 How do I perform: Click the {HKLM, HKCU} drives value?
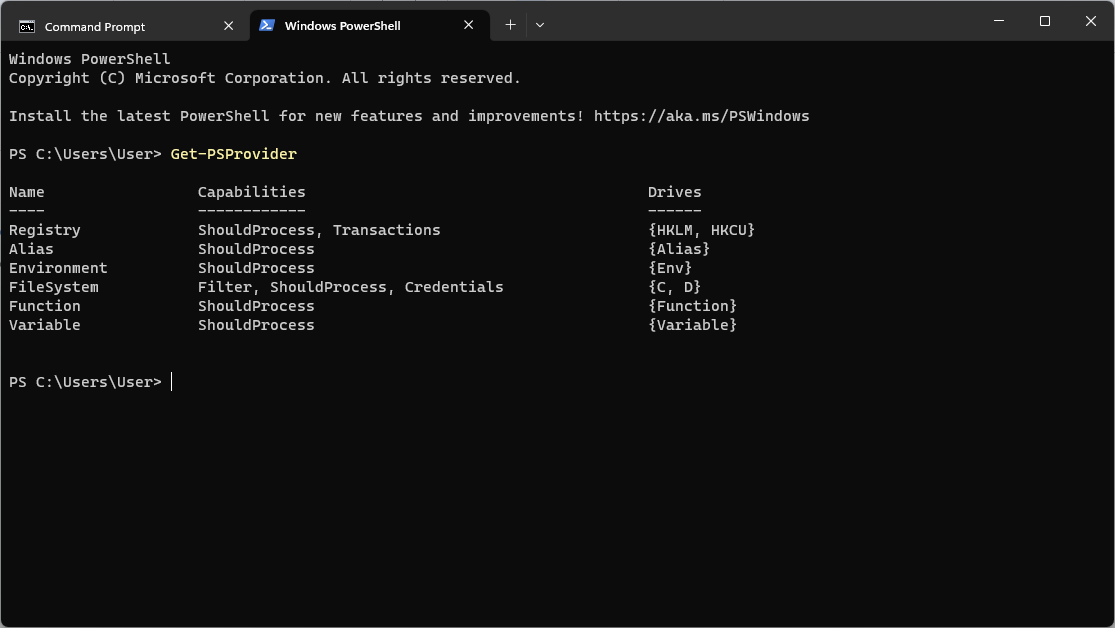tap(701, 230)
